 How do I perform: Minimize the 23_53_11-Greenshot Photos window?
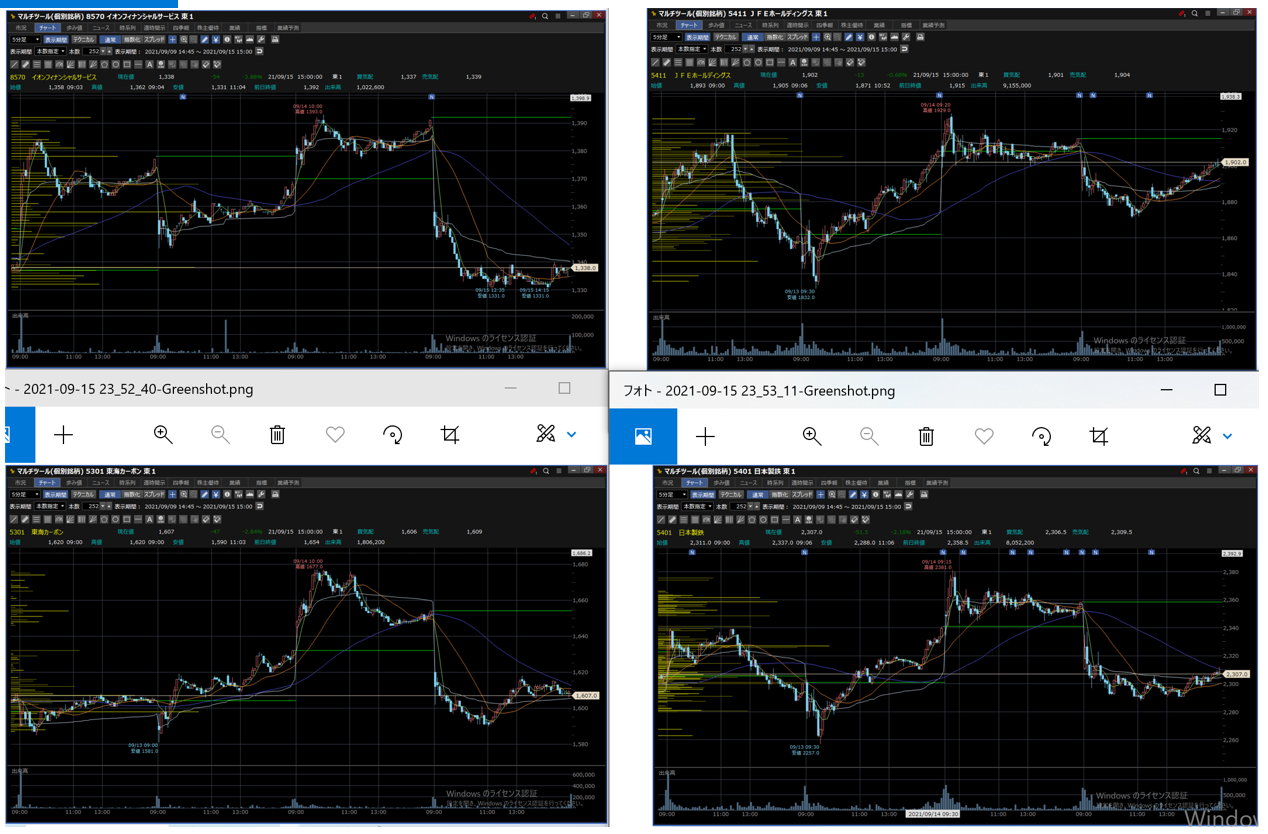pos(1166,390)
